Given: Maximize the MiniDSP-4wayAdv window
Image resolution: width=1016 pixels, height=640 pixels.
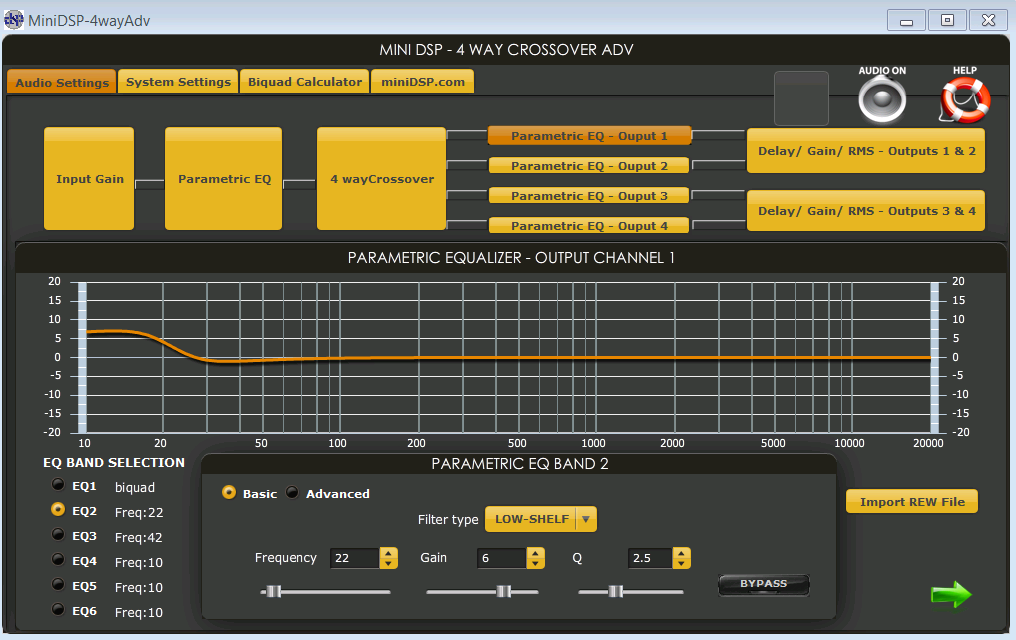Looking at the screenshot, I should click(947, 20).
